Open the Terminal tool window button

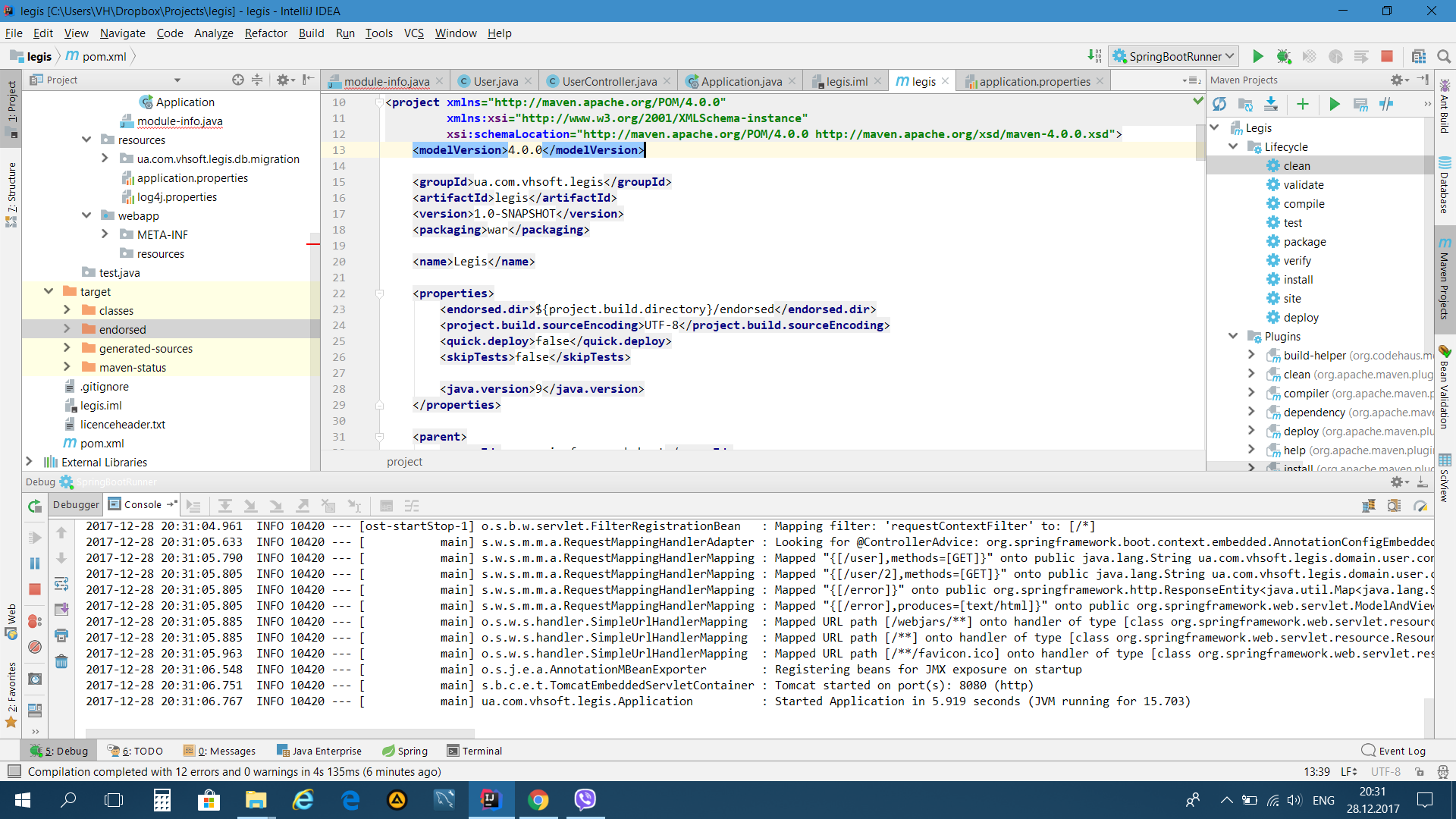pyautogui.click(x=475, y=751)
